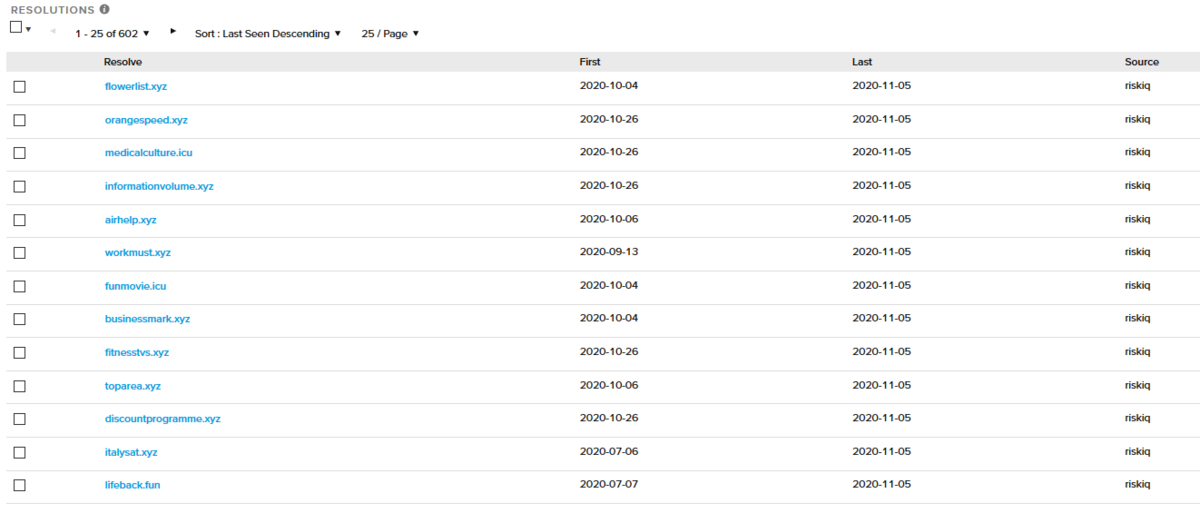Click riskiq source in lifeback.fun row
1200x513 pixels.
[x=1138, y=485]
